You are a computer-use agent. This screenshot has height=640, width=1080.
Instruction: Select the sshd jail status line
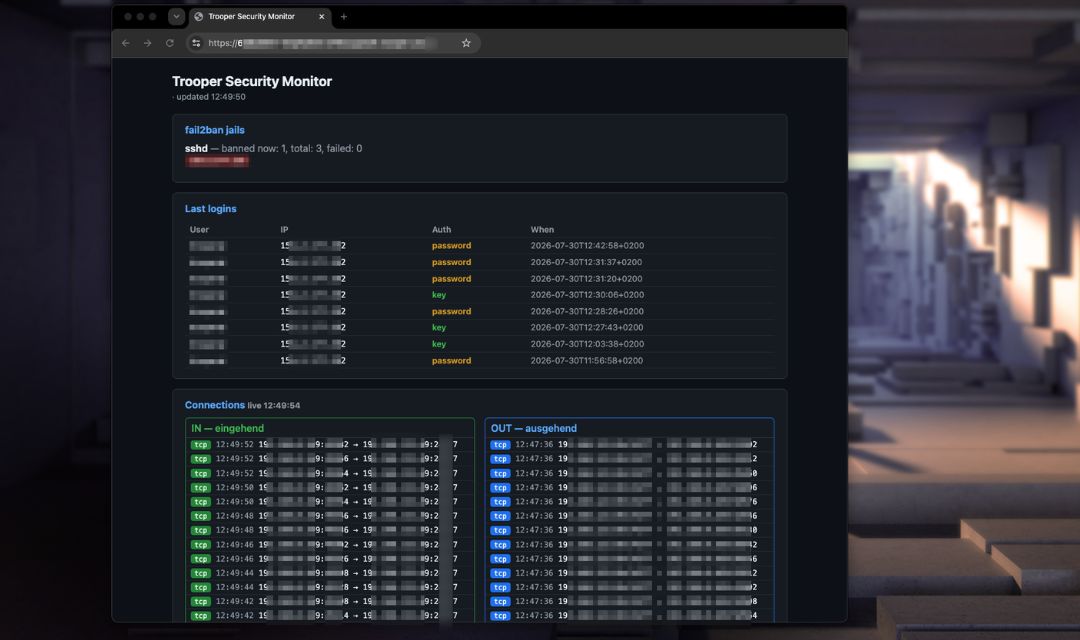(273, 148)
